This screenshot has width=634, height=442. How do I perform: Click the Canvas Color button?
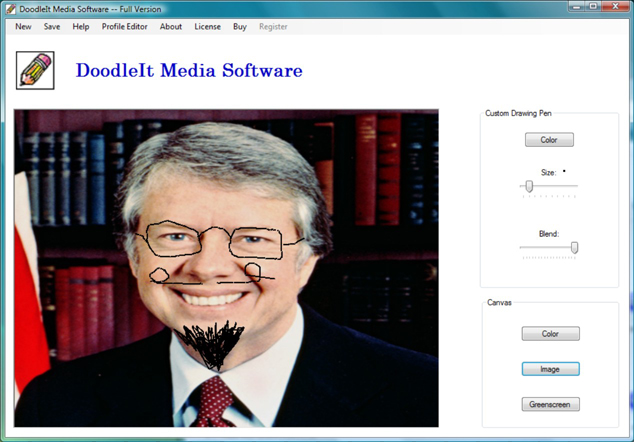550,334
